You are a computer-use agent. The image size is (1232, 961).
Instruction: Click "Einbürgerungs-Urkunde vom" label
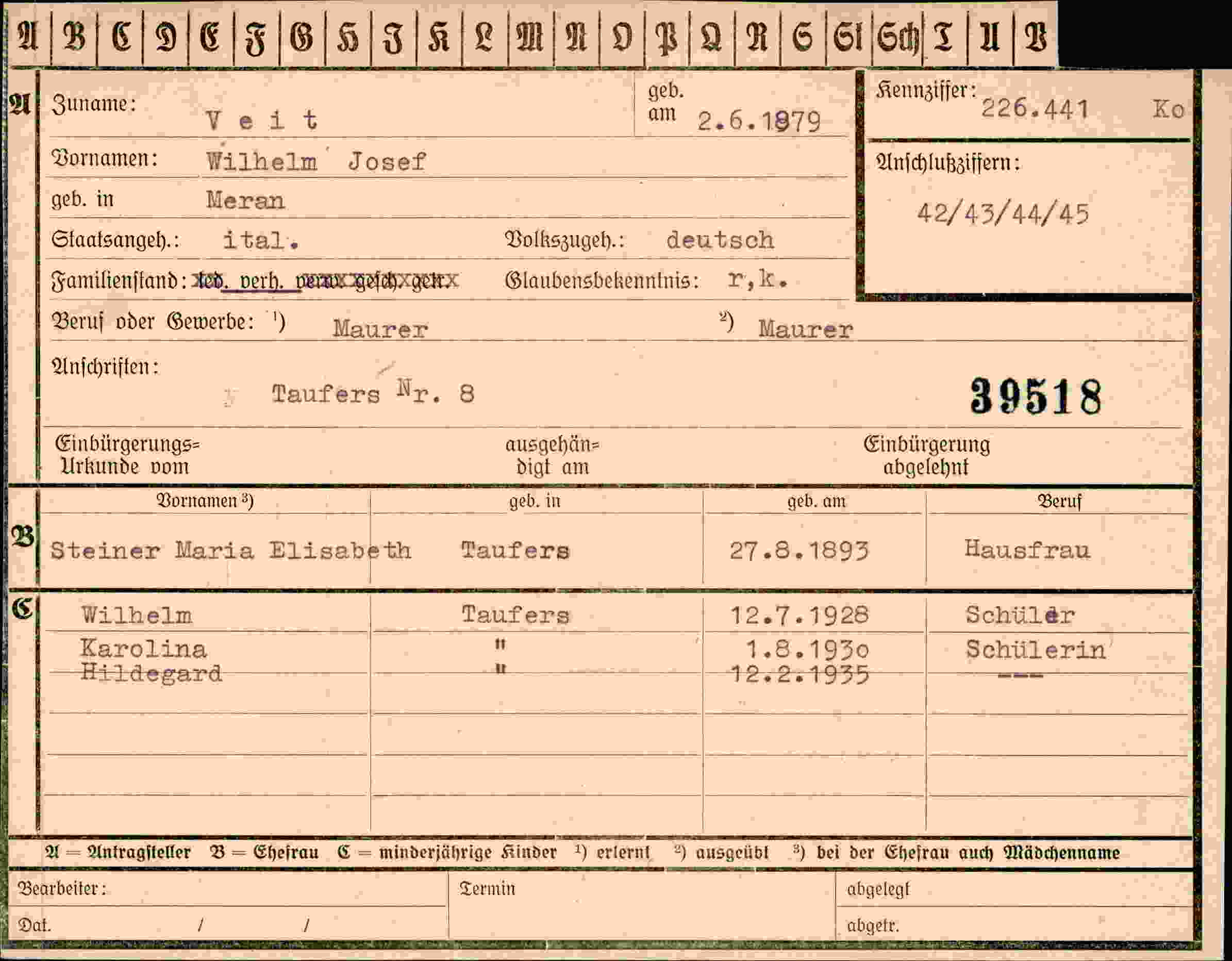click(127, 456)
